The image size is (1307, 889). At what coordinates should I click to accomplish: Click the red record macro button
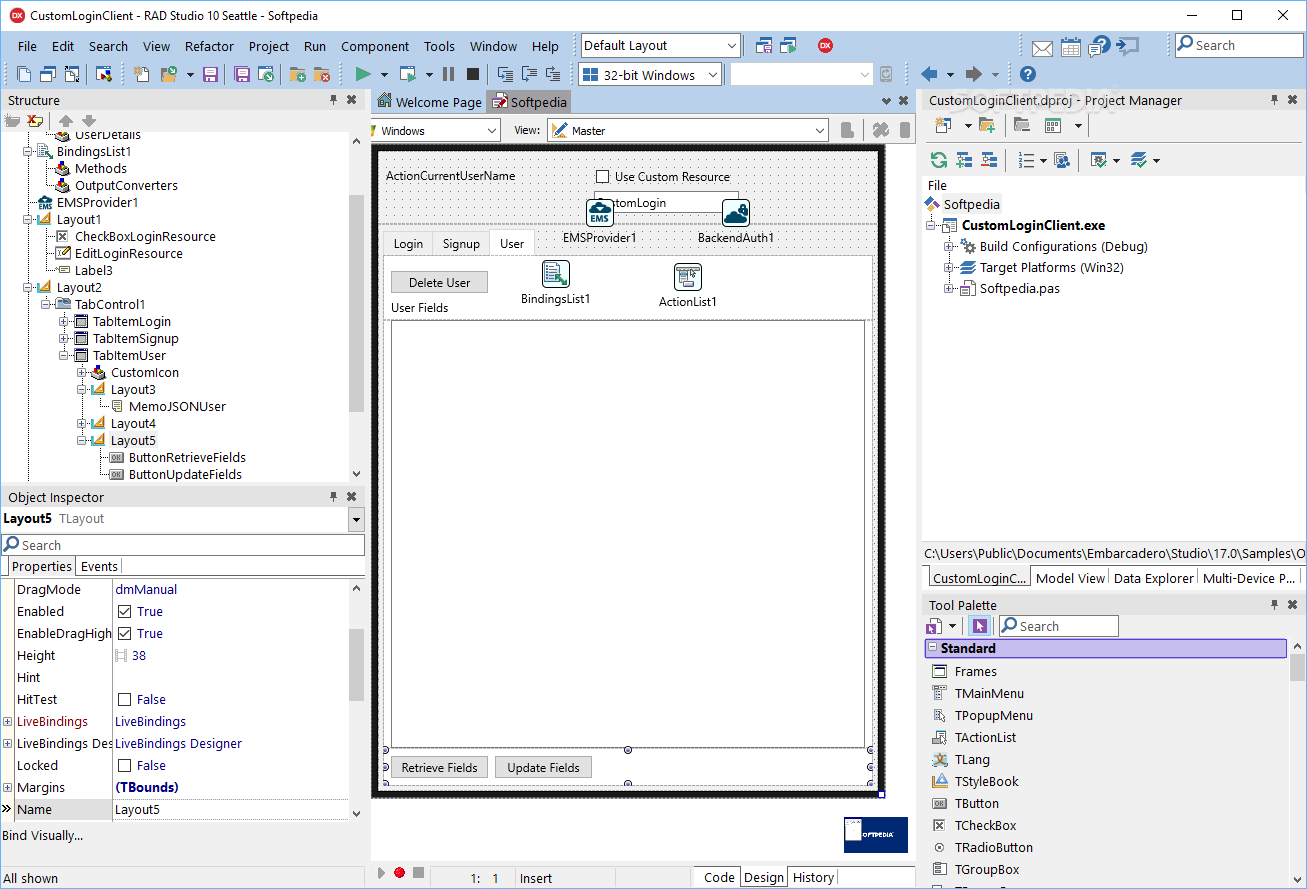399,873
